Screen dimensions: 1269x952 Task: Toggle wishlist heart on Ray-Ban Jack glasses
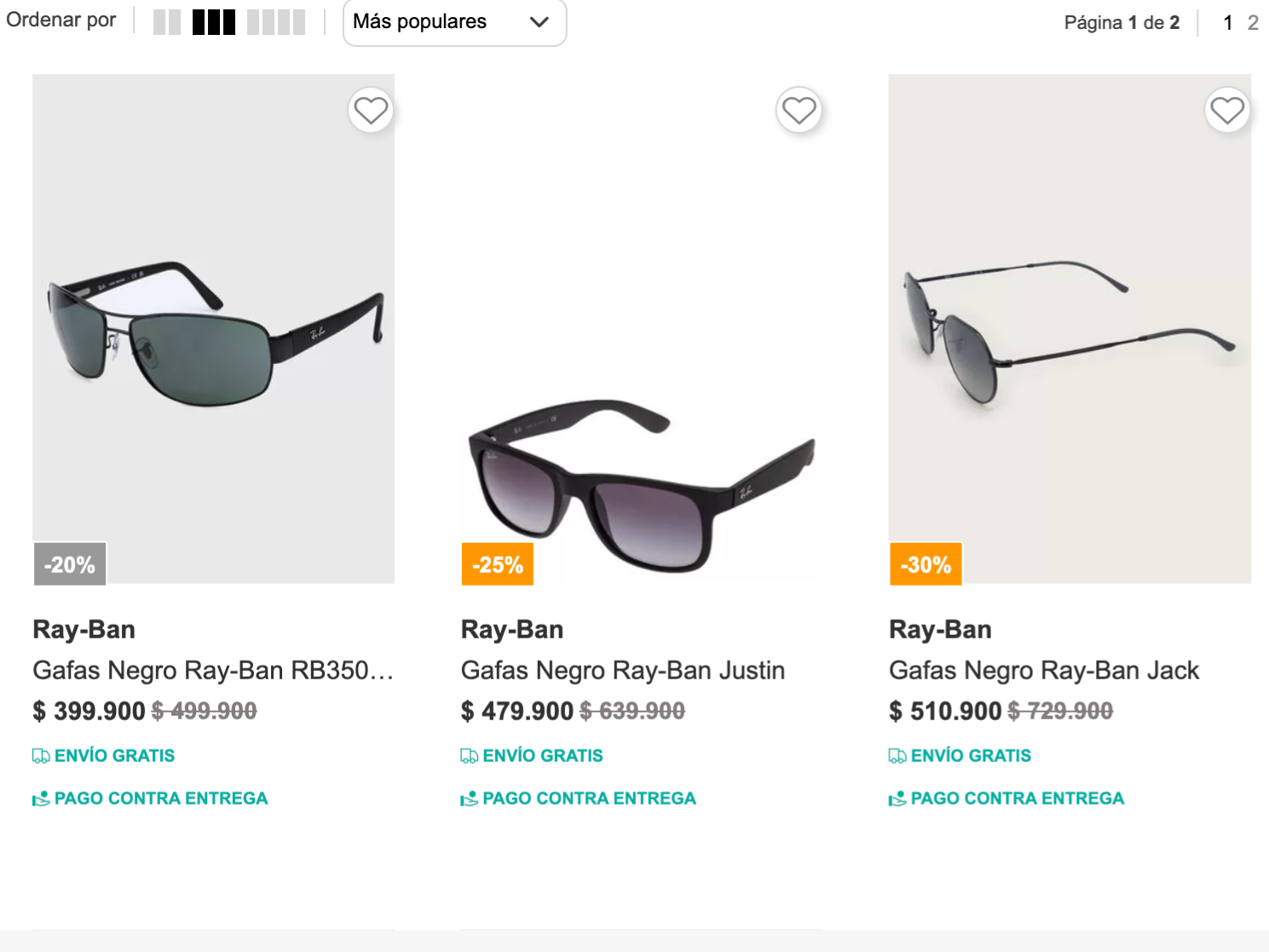click(1227, 110)
